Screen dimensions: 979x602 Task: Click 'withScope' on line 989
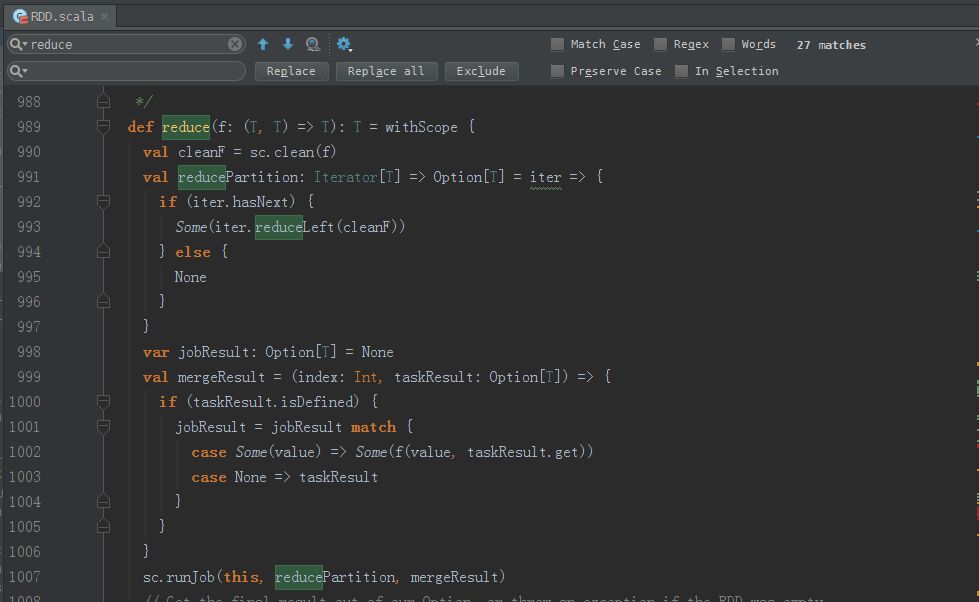click(421, 127)
